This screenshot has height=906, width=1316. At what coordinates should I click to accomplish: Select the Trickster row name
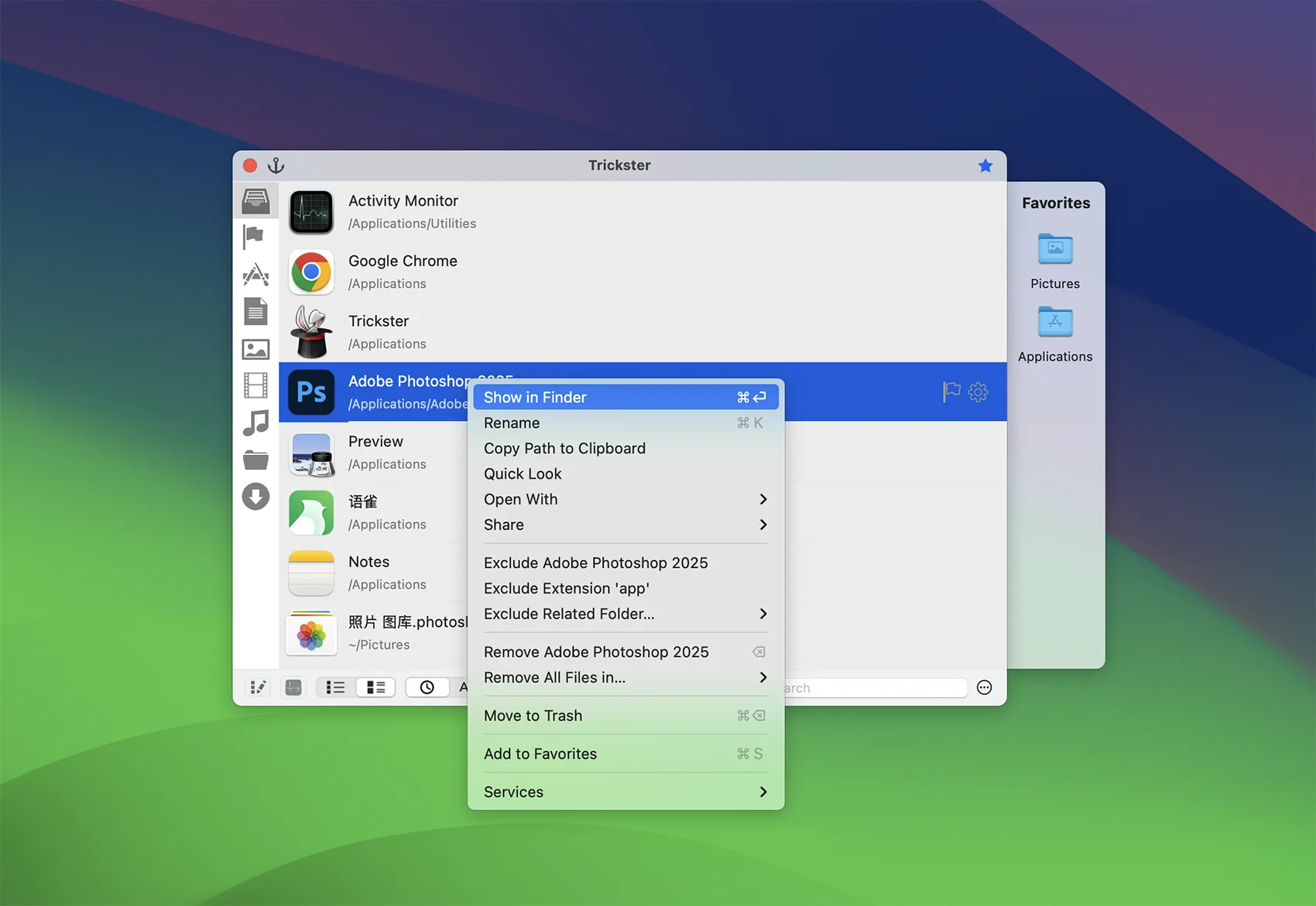point(379,321)
